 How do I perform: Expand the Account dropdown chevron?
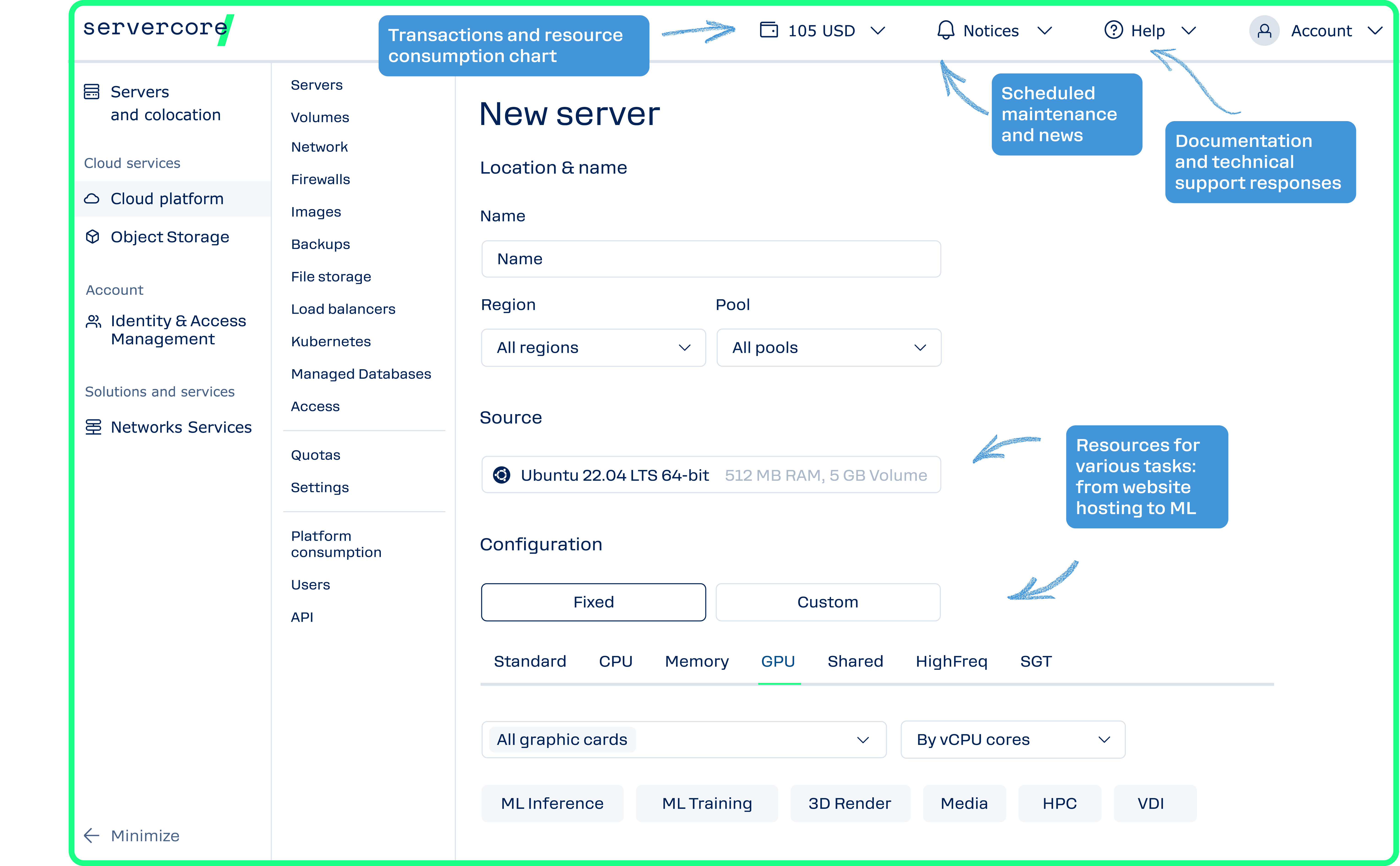(1375, 30)
